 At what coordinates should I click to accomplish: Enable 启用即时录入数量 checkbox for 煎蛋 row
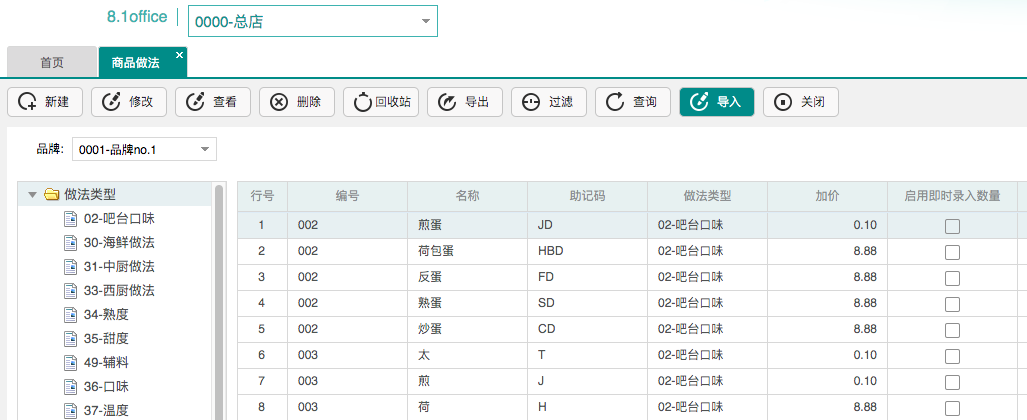[952, 226]
